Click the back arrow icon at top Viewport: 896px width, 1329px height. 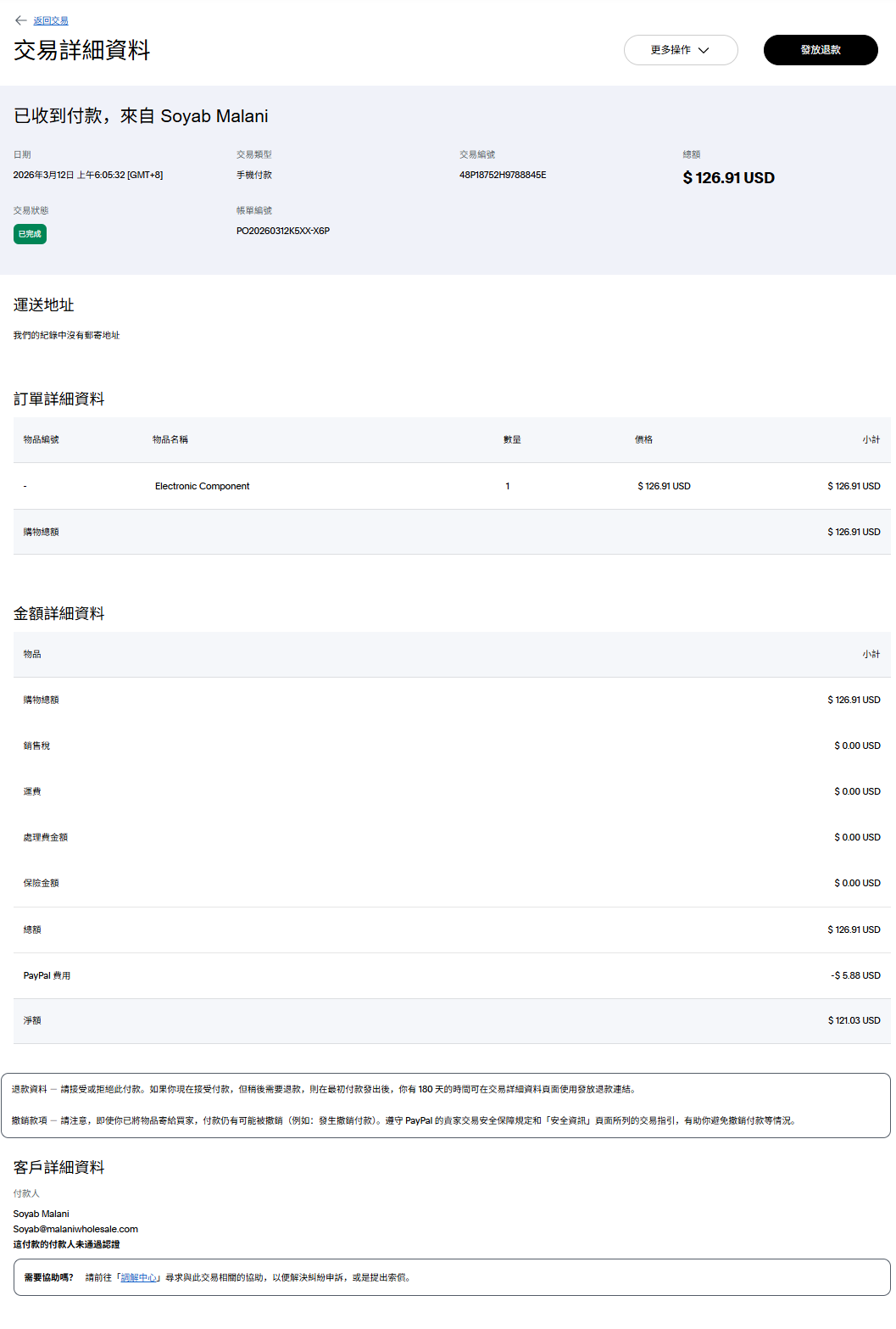(x=21, y=20)
